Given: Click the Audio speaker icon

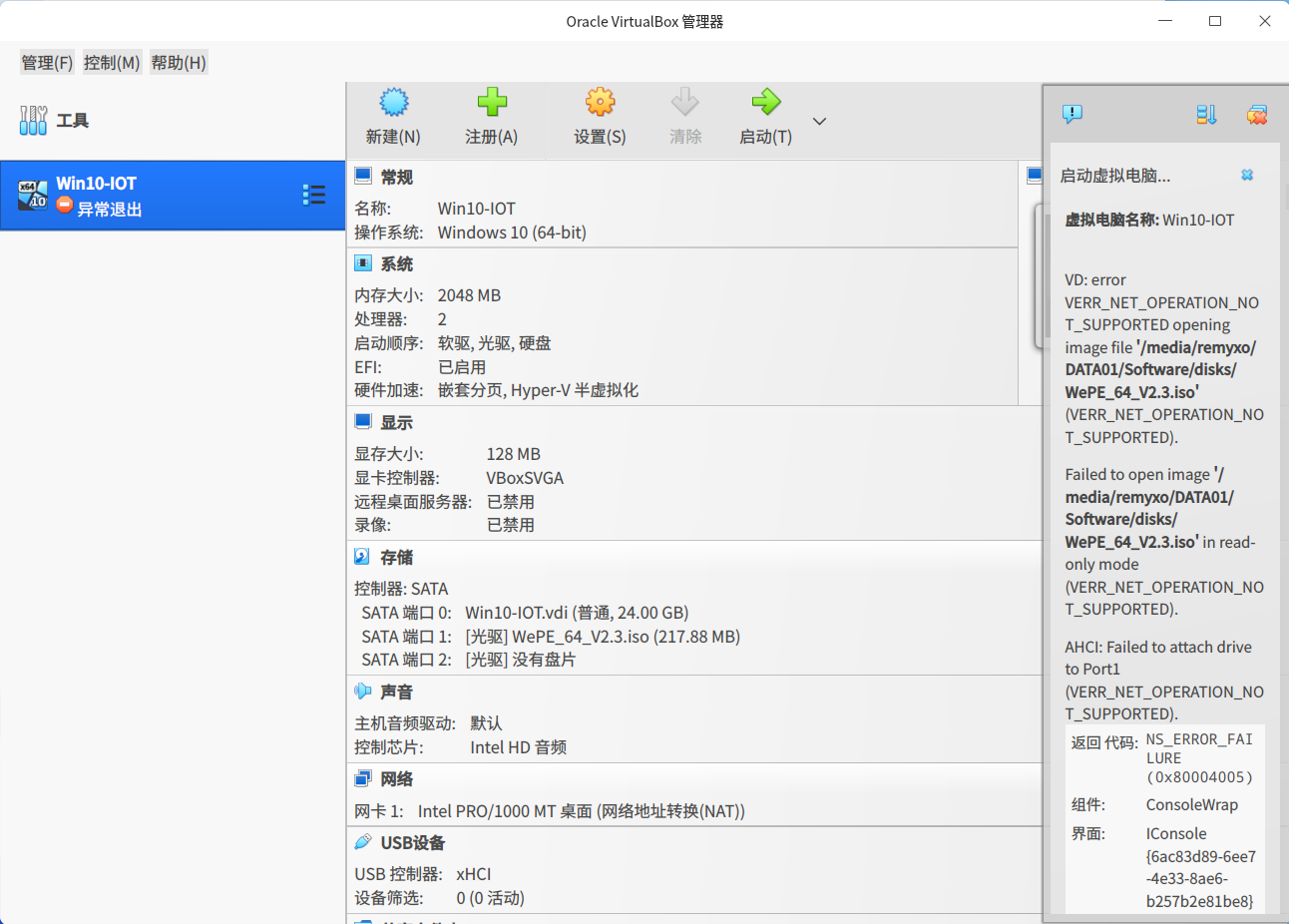Looking at the screenshot, I should (363, 692).
